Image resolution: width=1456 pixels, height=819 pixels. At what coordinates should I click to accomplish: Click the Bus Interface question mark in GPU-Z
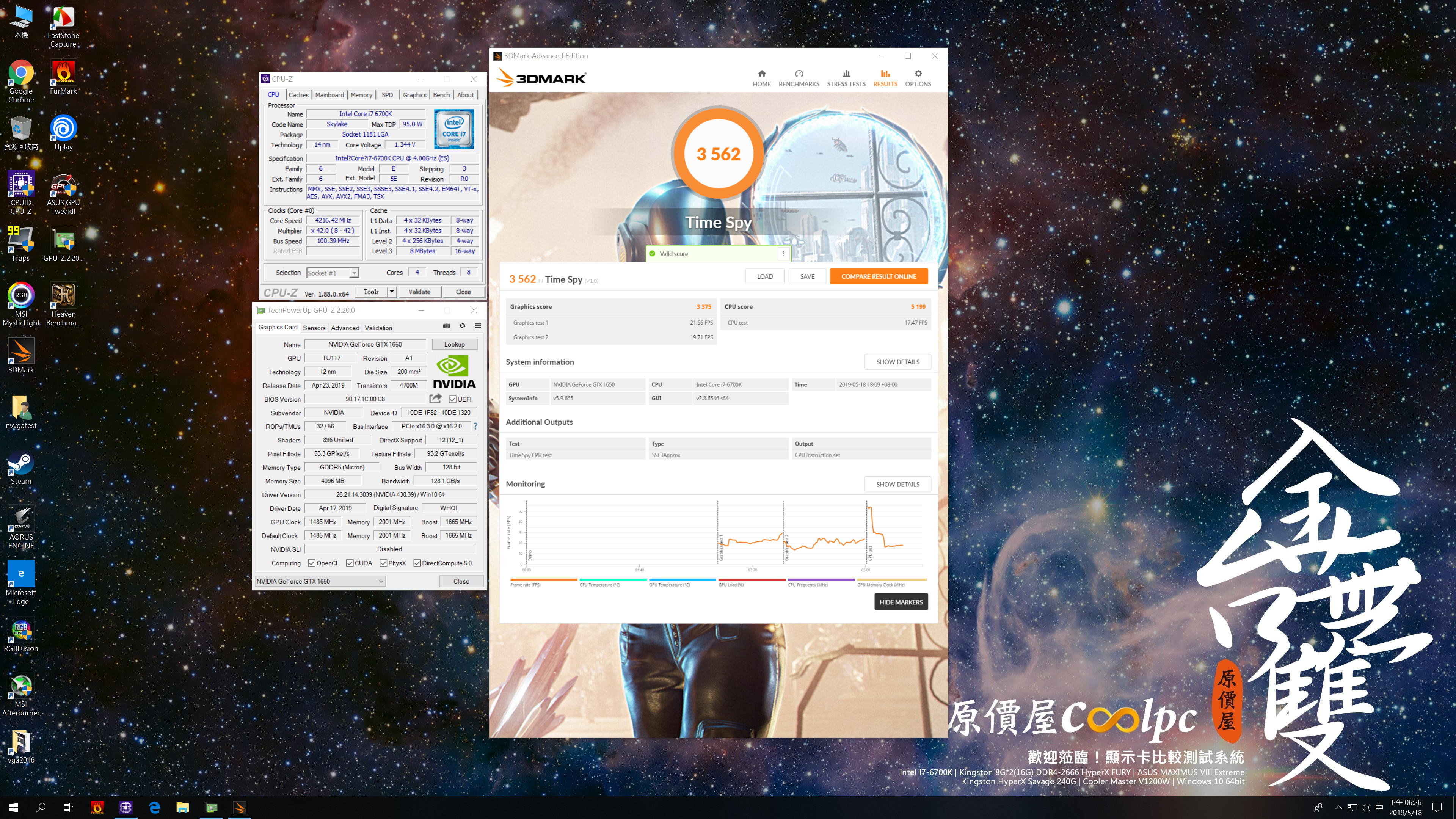point(475,426)
